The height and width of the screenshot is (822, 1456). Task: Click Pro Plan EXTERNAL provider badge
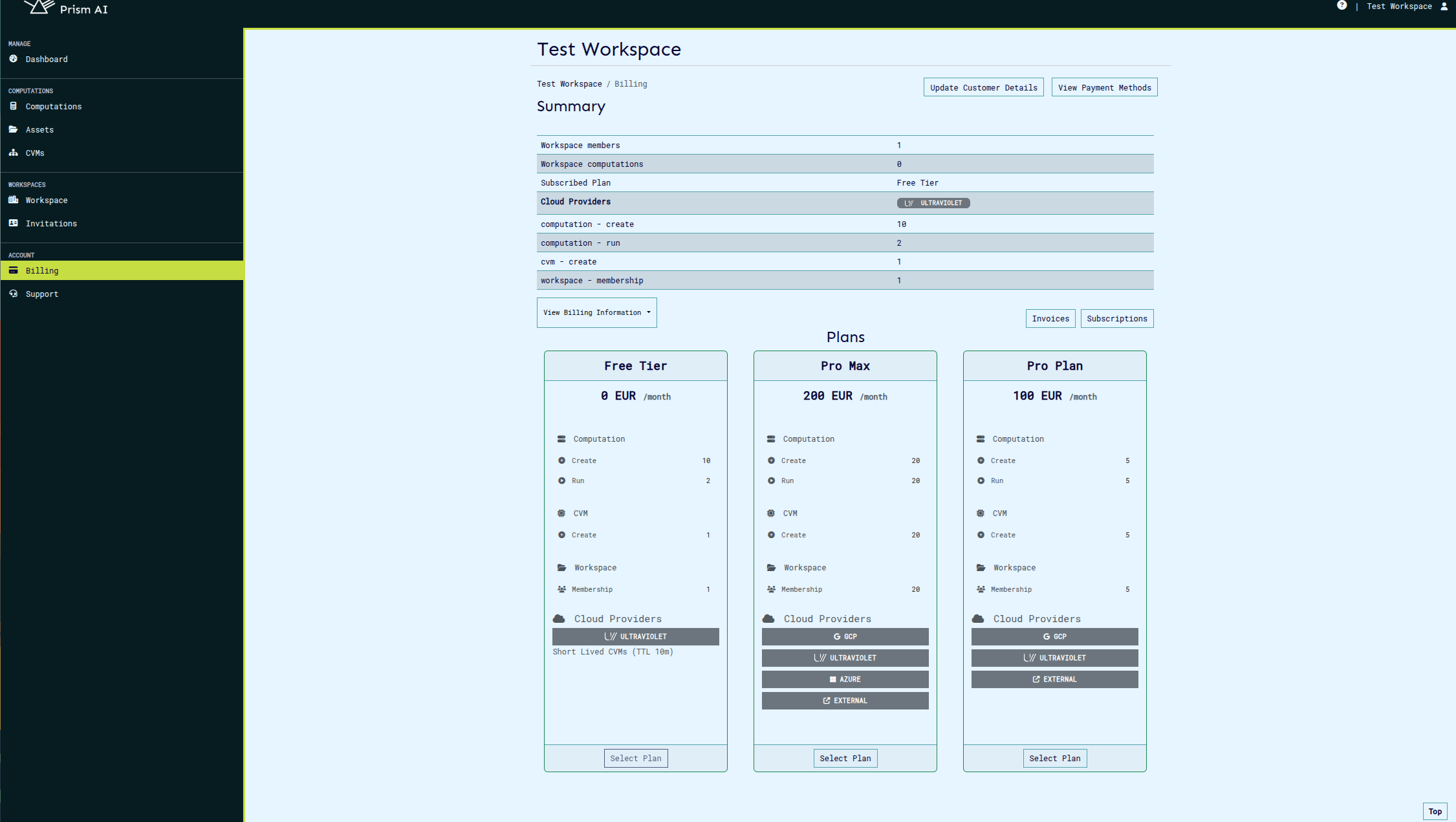coord(1054,679)
